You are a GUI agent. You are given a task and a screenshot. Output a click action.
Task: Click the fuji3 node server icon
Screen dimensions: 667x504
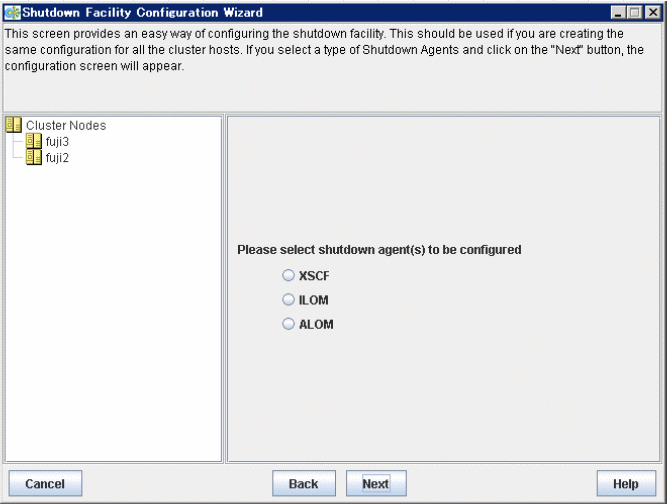pyautogui.click(x=34, y=141)
